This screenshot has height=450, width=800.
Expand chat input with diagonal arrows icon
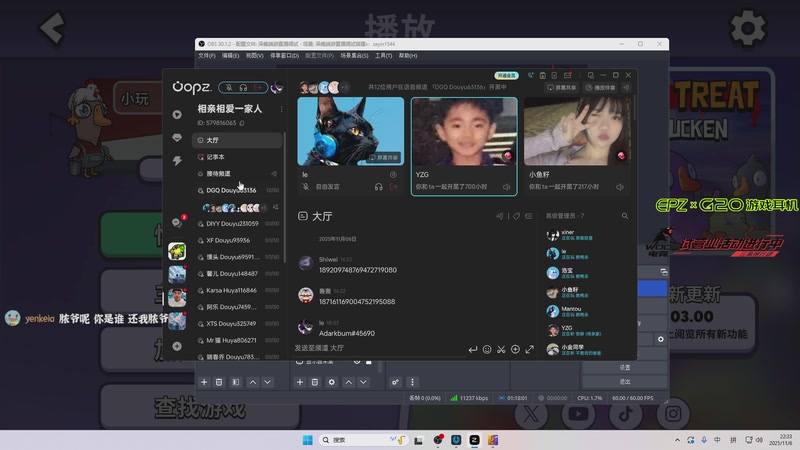tap(530, 349)
